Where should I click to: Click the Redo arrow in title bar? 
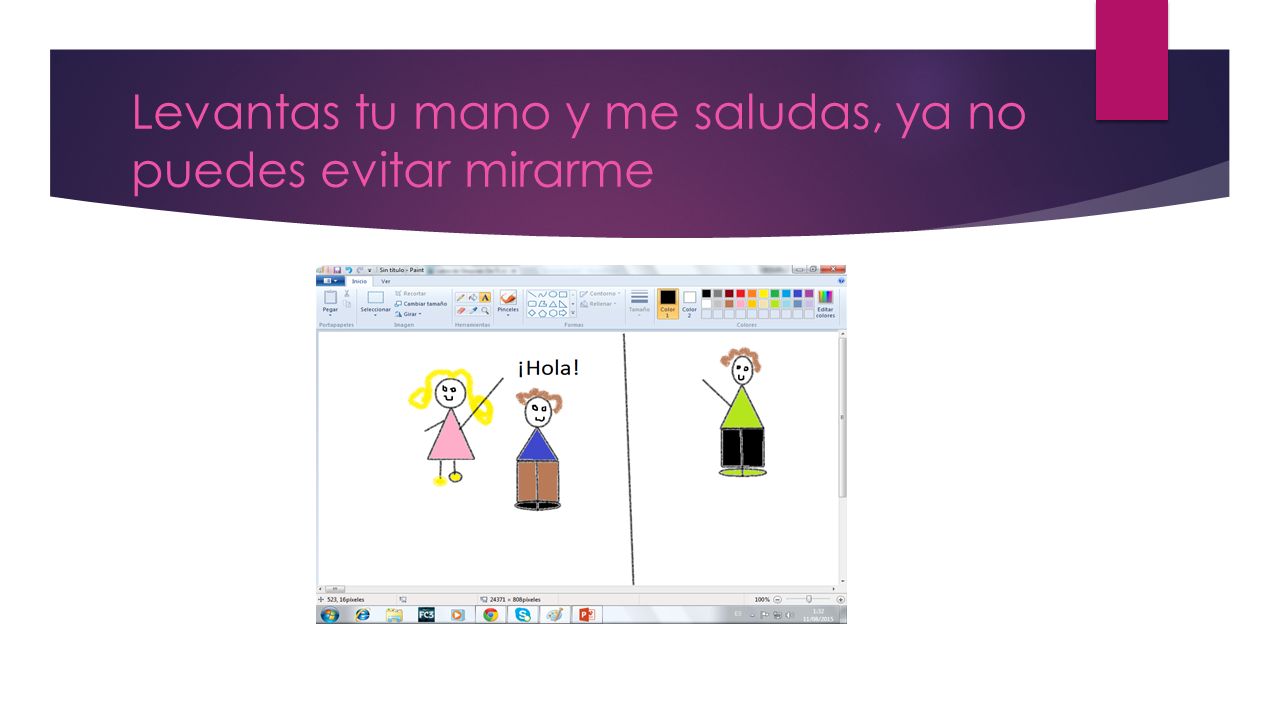(359, 270)
